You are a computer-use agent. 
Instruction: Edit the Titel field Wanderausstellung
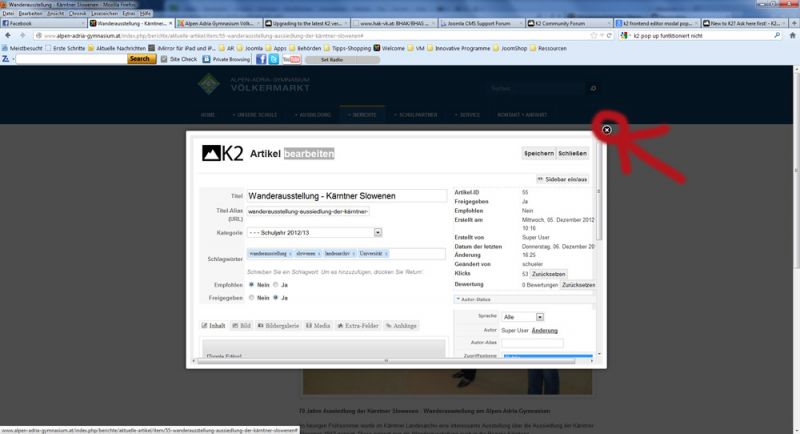click(347, 196)
